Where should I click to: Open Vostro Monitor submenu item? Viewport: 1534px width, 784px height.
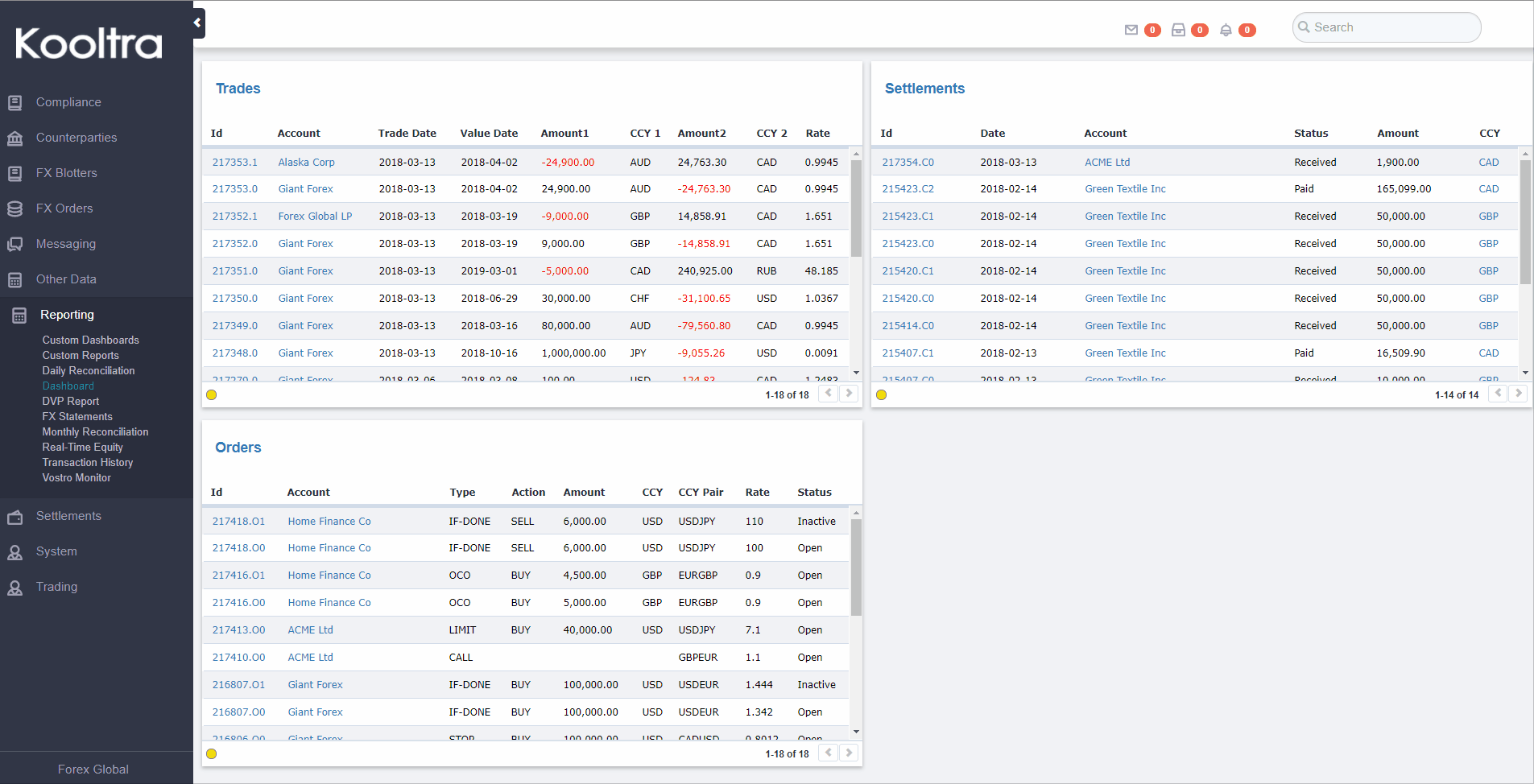pyautogui.click(x=76, y=477)
